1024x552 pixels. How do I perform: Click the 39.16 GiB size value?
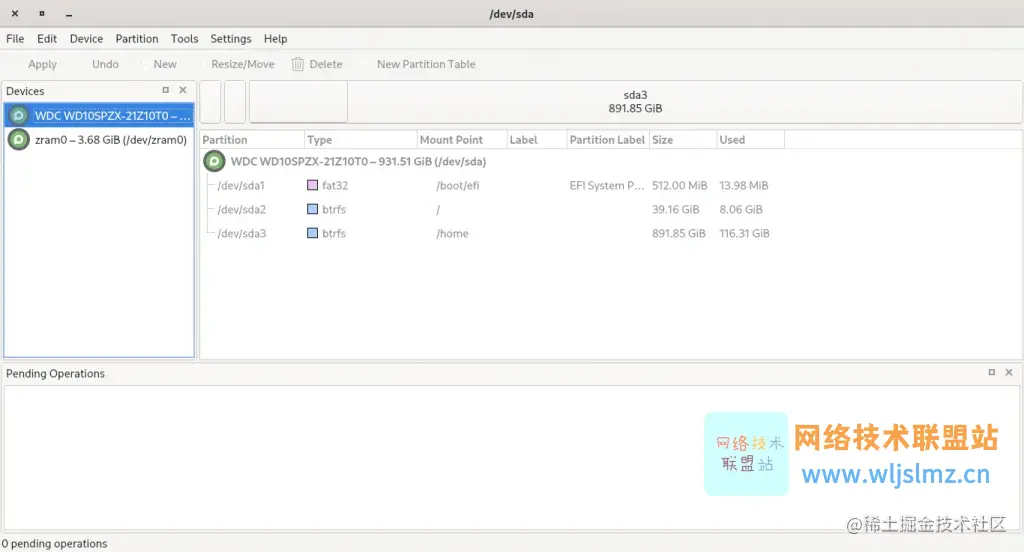click(x=675, y=210)
